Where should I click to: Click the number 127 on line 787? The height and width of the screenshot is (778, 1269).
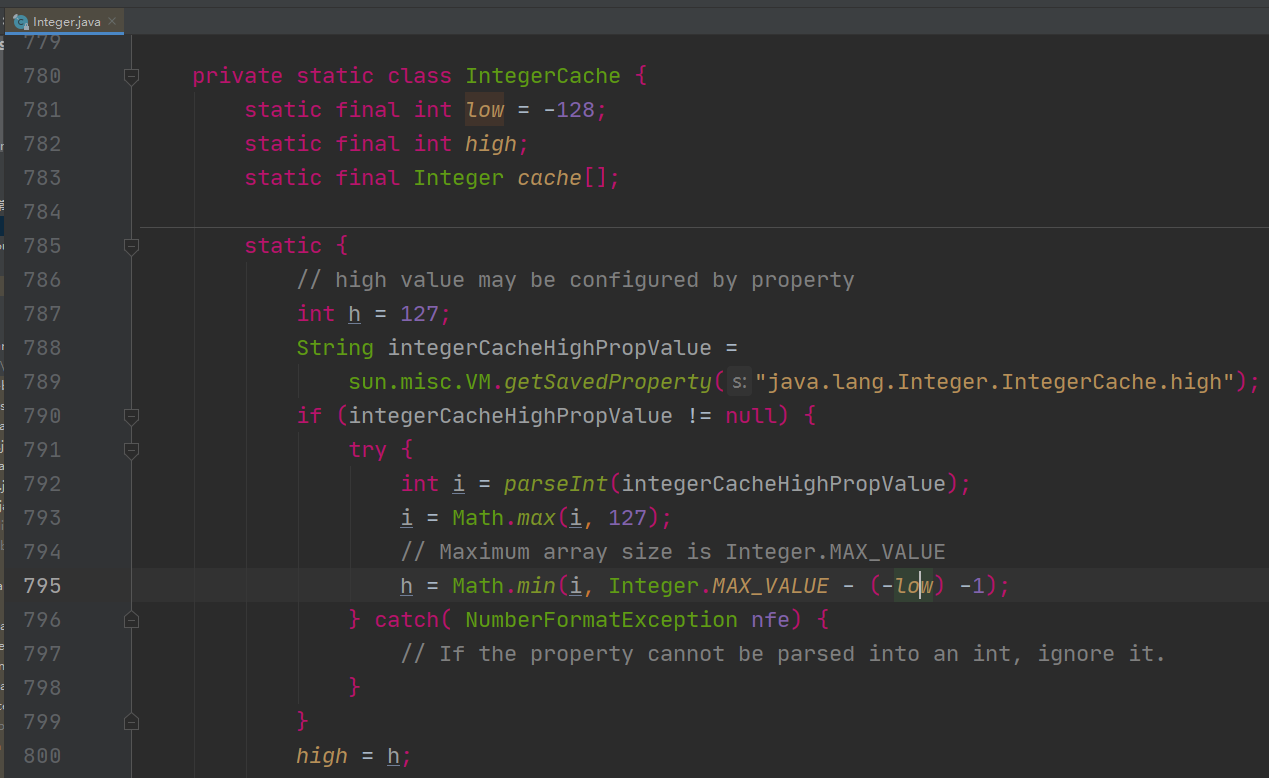419,314
